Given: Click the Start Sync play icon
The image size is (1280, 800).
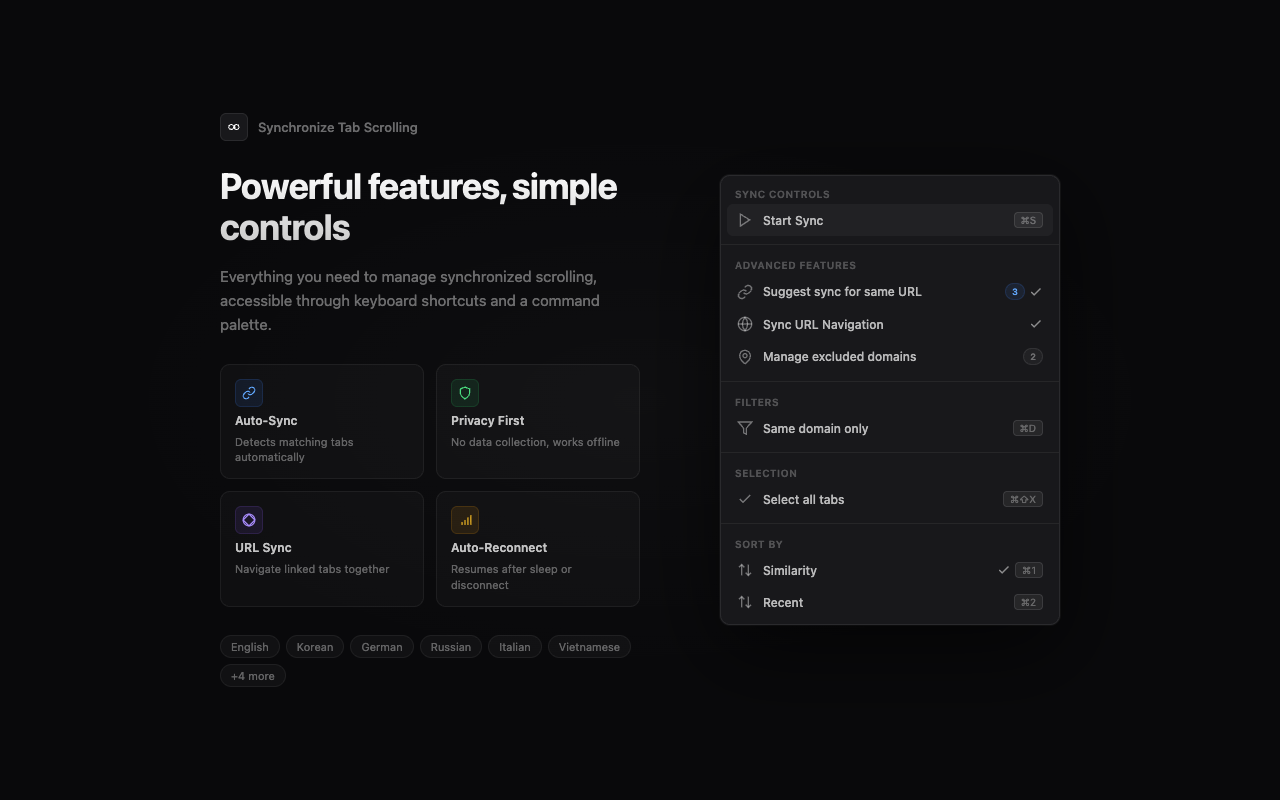Looking at the screenshot, I should pyautogui.click(x=745, y=220).
